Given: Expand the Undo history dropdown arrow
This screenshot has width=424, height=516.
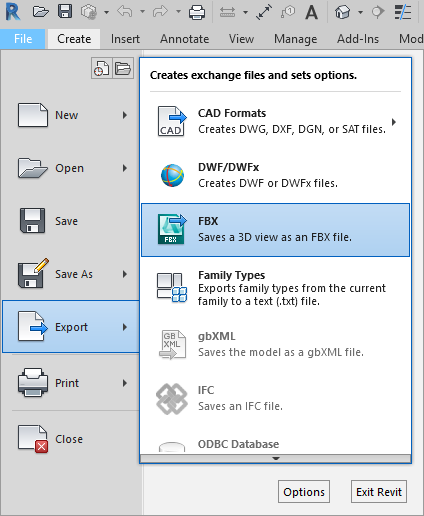Looking at the screenshot, I should coord(142,12).
